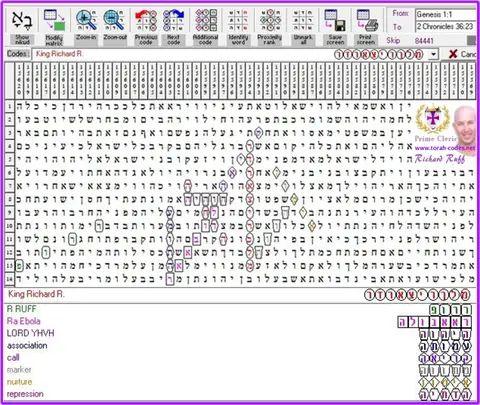The width and height of the screenshot is (480, 405).
Task: Expand the Codes dropdown arrow
Action: [x=433, y=54]
